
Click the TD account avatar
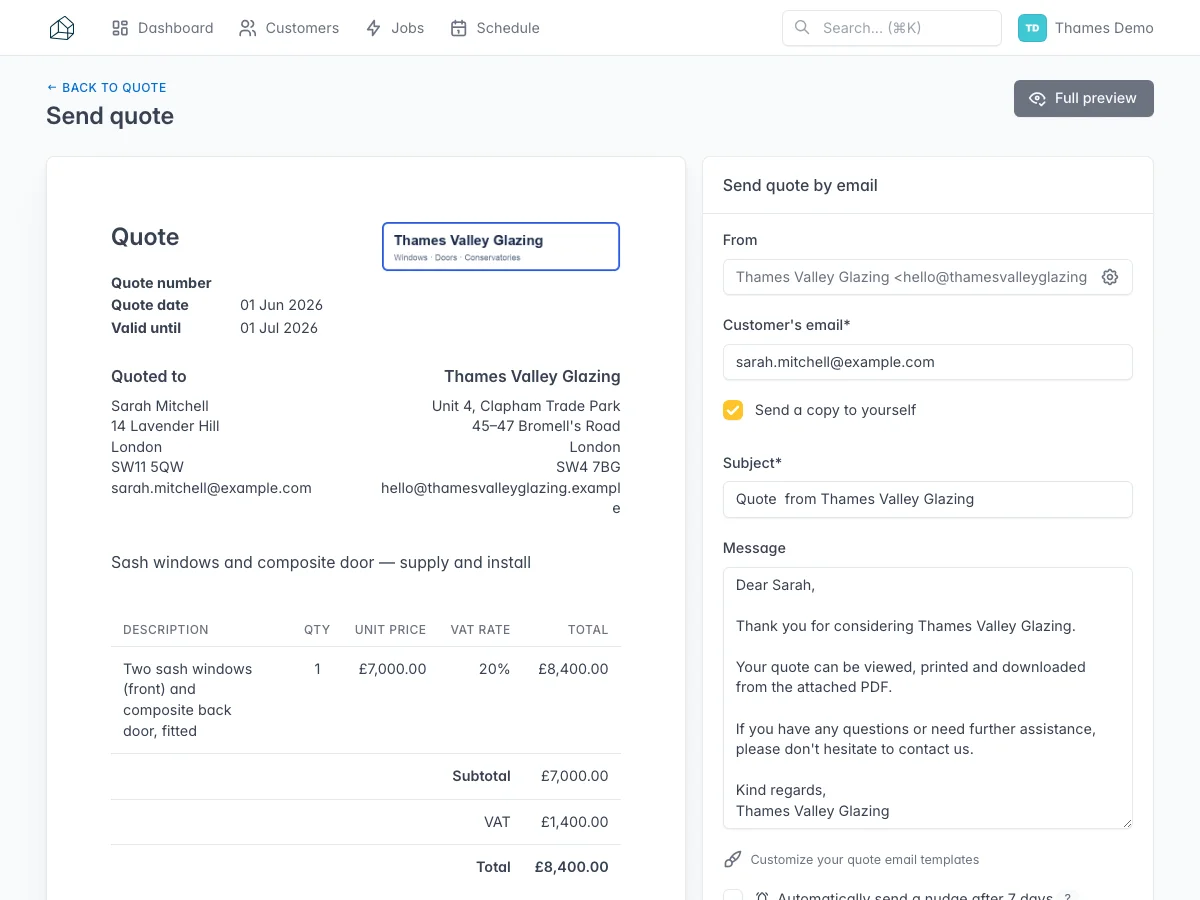(1032, 28)
